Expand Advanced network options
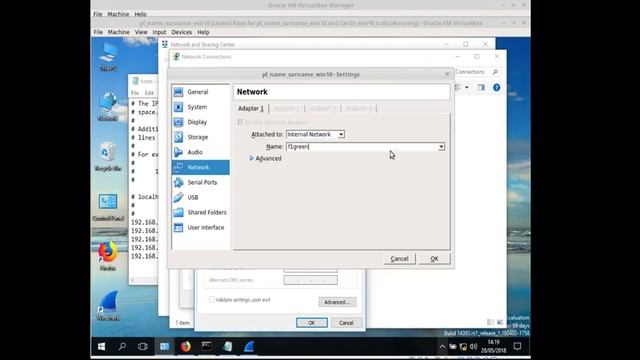 pyautogui.click(x=265, y=158)
